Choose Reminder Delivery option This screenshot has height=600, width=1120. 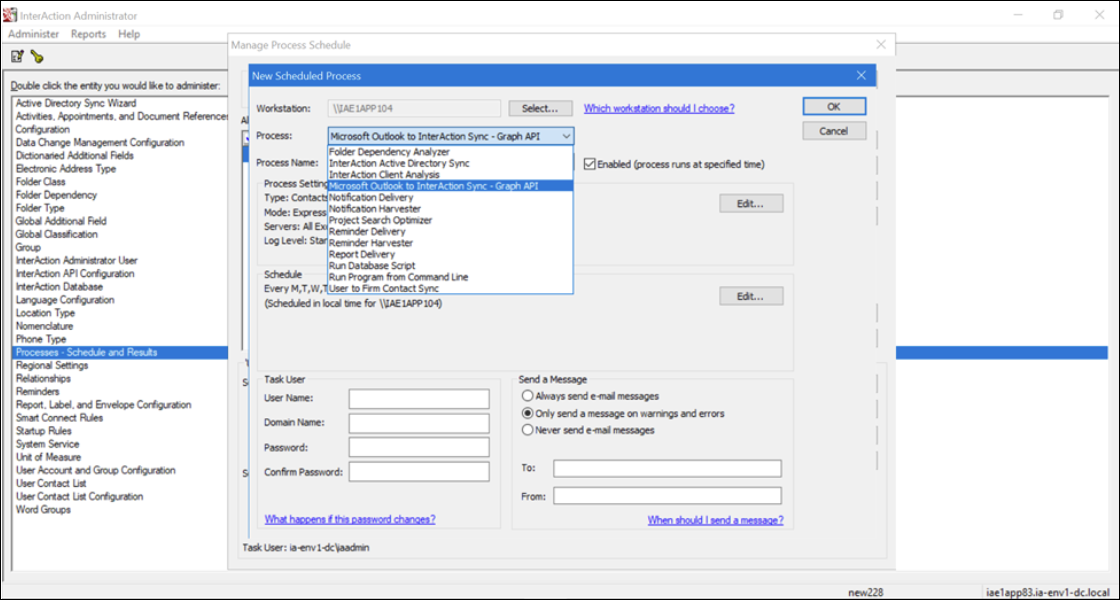450,231
